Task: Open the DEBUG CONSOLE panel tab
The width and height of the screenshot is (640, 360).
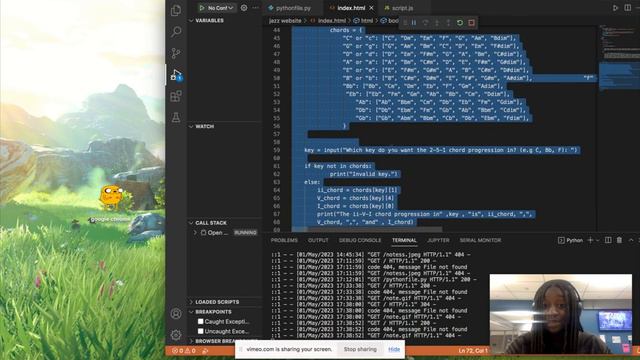Action: pyautogui.click(x=360, y=240)
